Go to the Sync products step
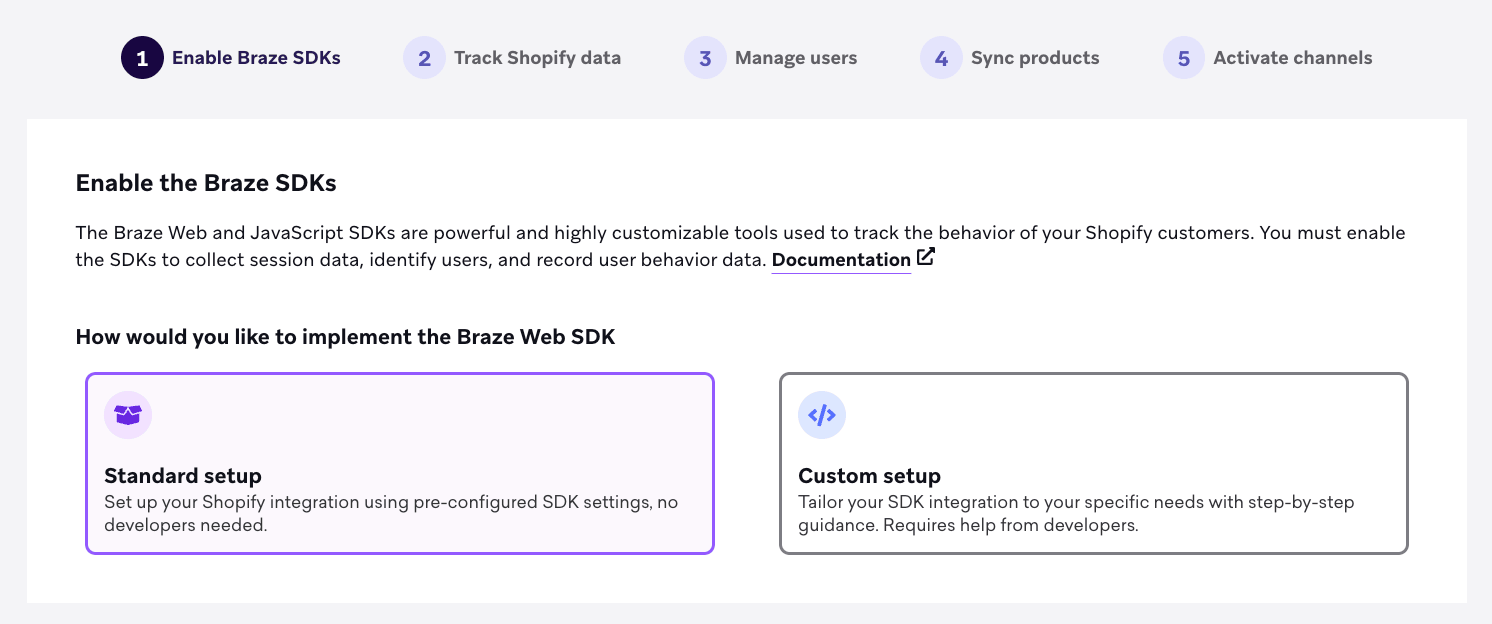Image resolution: width=1492 pixels, height=624 pixels. coord(1035,57)
